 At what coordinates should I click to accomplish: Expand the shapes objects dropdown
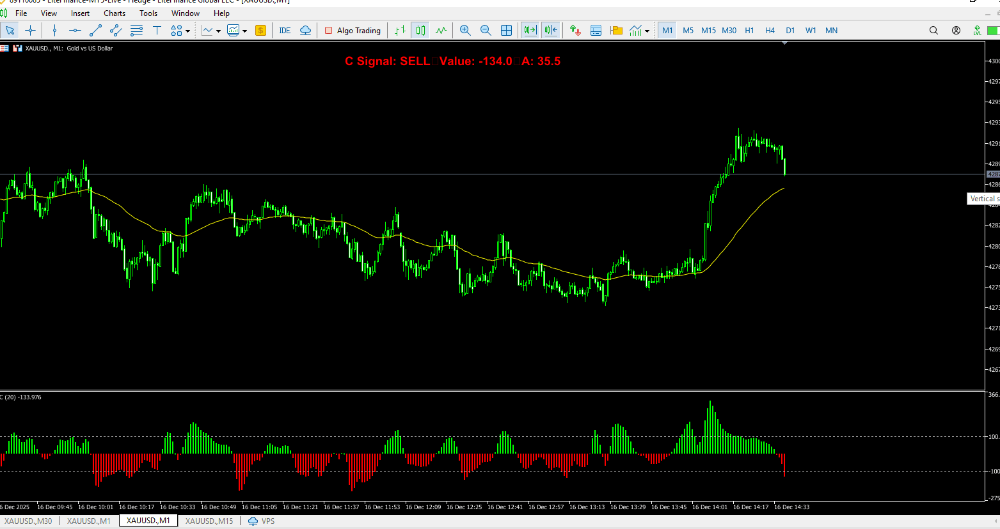[188, 31]
